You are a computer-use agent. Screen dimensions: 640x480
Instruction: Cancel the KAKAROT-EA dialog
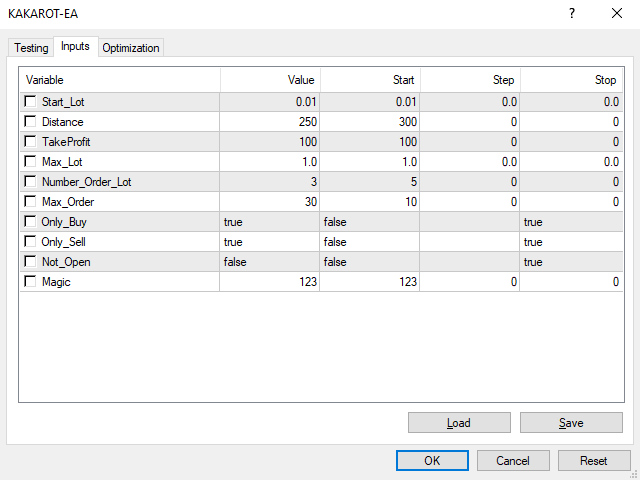(x=513, y=460)
